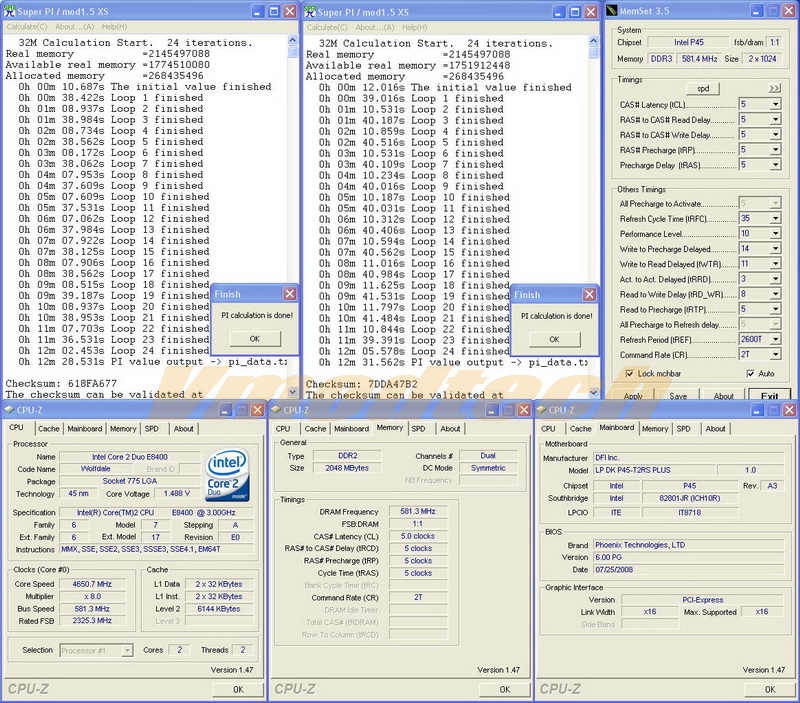Open the Refresh Cycle Time (tRFC) dropdown
Image resolution: width=800 pixels, height=703 pixels.
(776, 218)
